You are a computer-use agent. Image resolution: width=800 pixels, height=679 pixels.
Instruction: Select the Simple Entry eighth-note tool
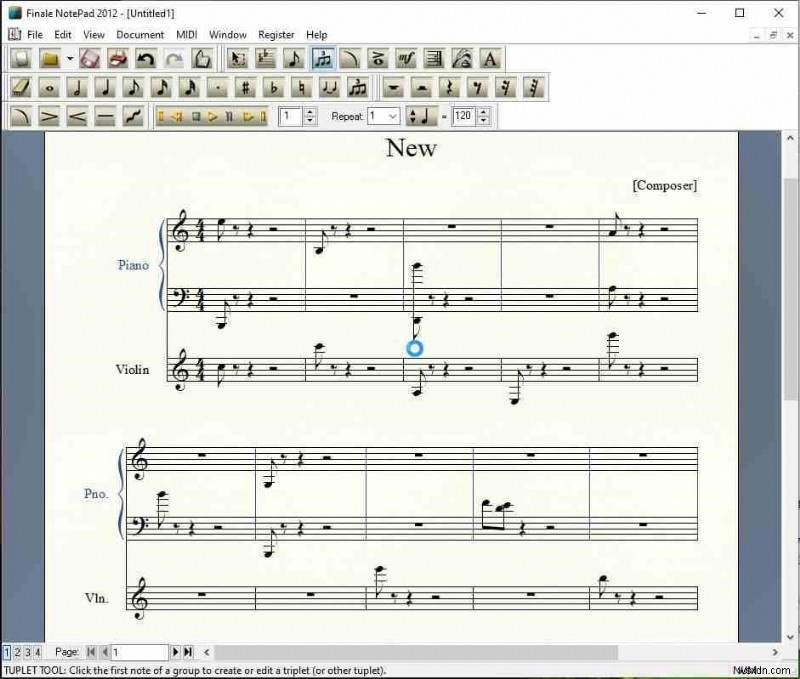294,59
